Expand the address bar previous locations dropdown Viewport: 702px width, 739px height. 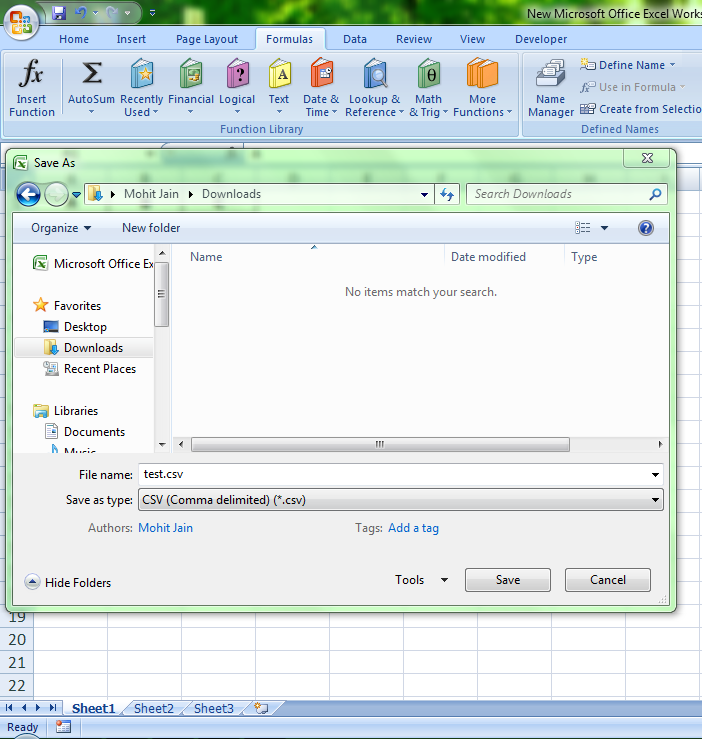click(x=424, y=194)
